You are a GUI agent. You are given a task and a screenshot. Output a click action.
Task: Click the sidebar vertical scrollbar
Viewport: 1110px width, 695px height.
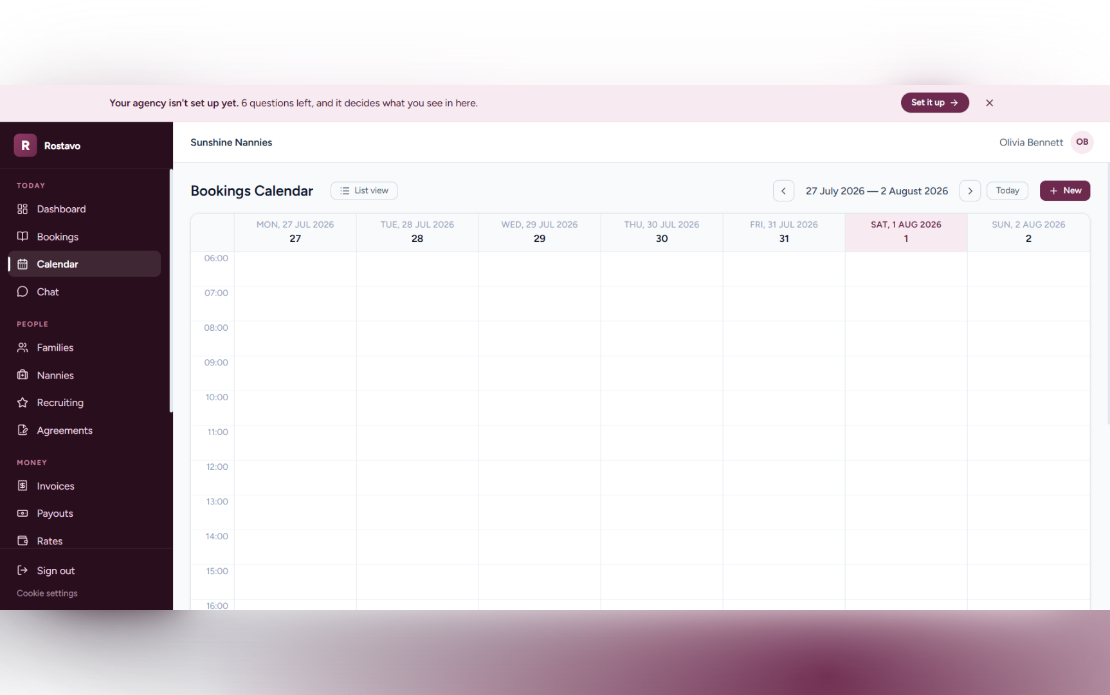click(171, 290)
